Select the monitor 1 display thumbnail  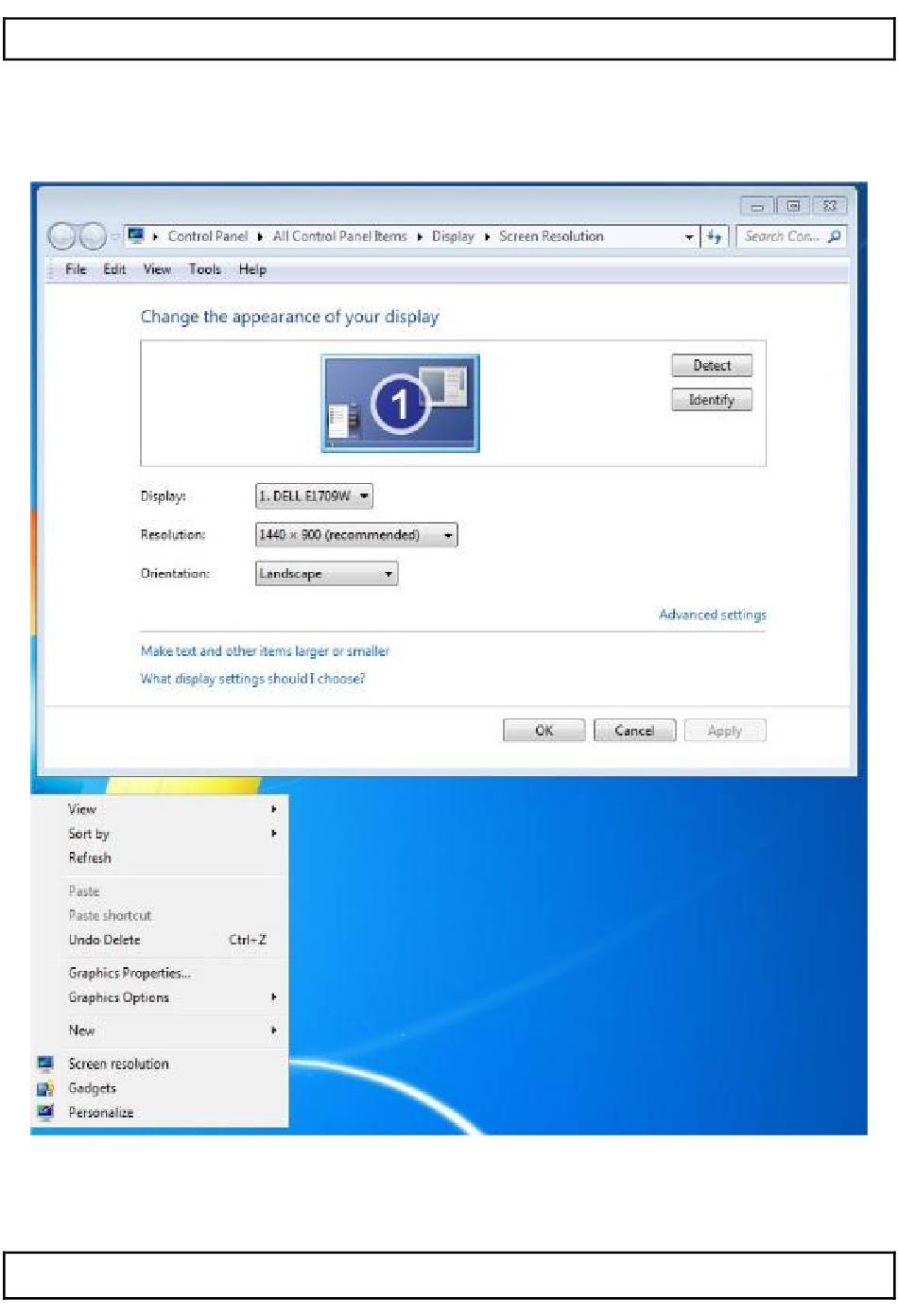400,403
